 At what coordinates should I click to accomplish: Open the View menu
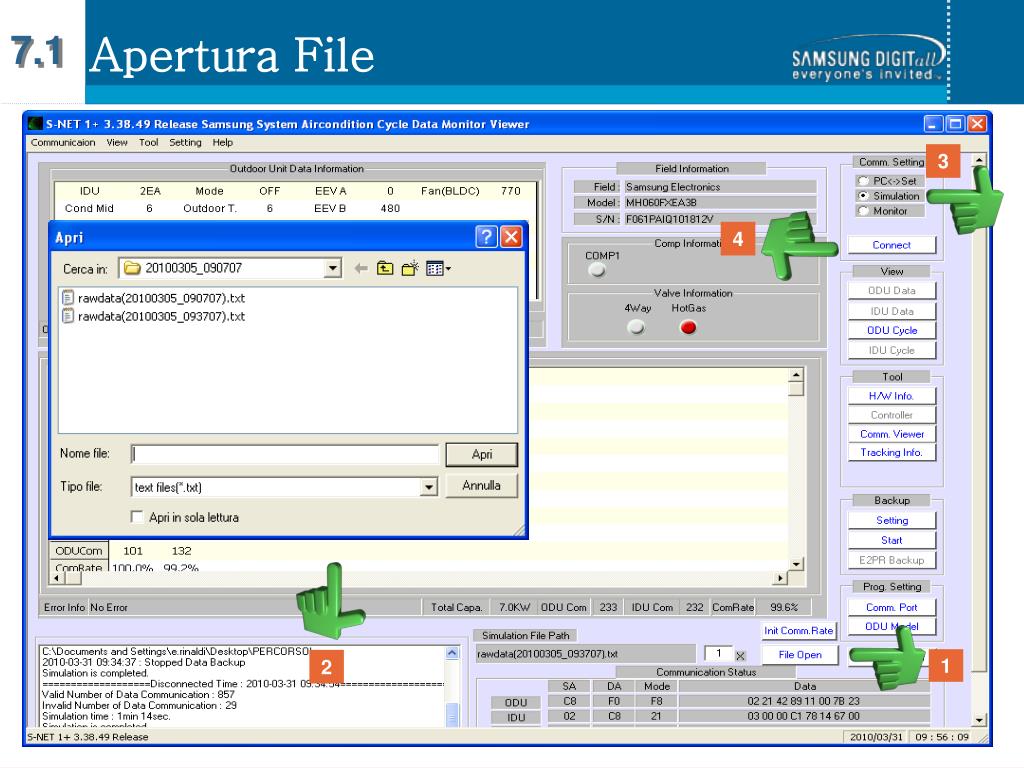click(x=117, y=142)
